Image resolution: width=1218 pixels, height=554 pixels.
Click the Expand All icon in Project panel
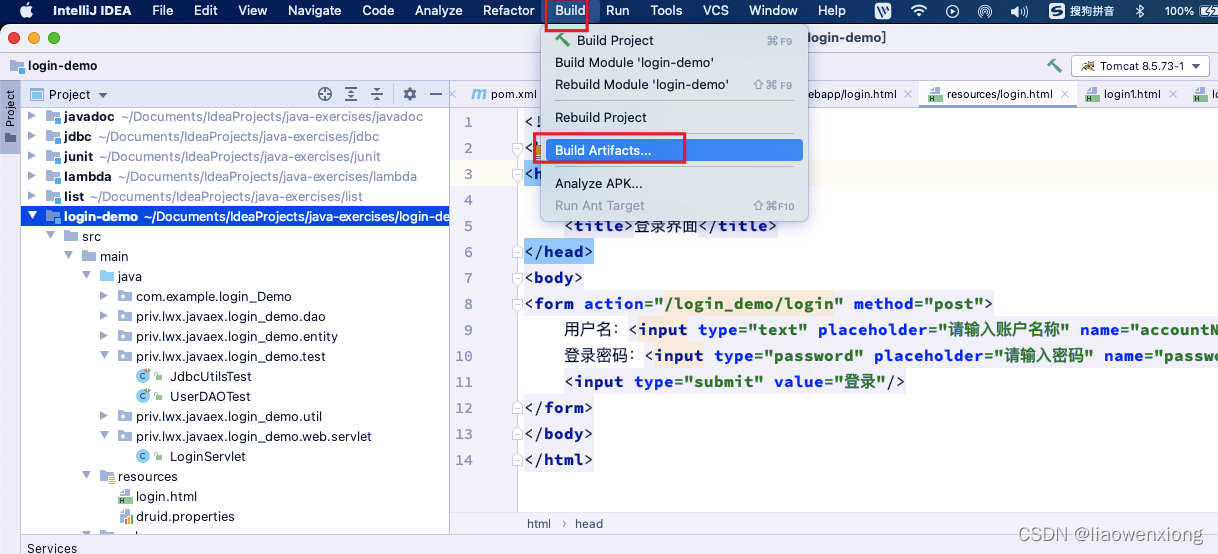click(351, 94)
